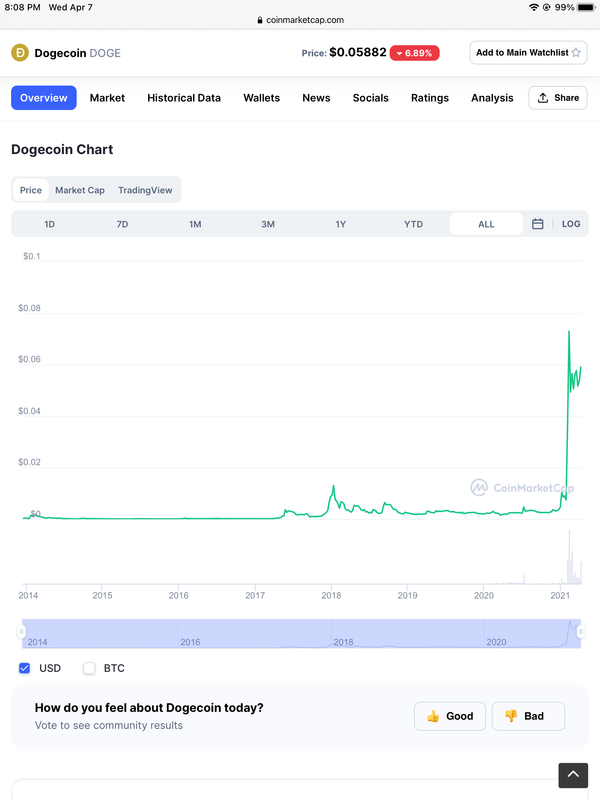600x800 pixels.
Task: Enable the BTC checkbox
Action: pyautogui.click(x=89, y=668)
